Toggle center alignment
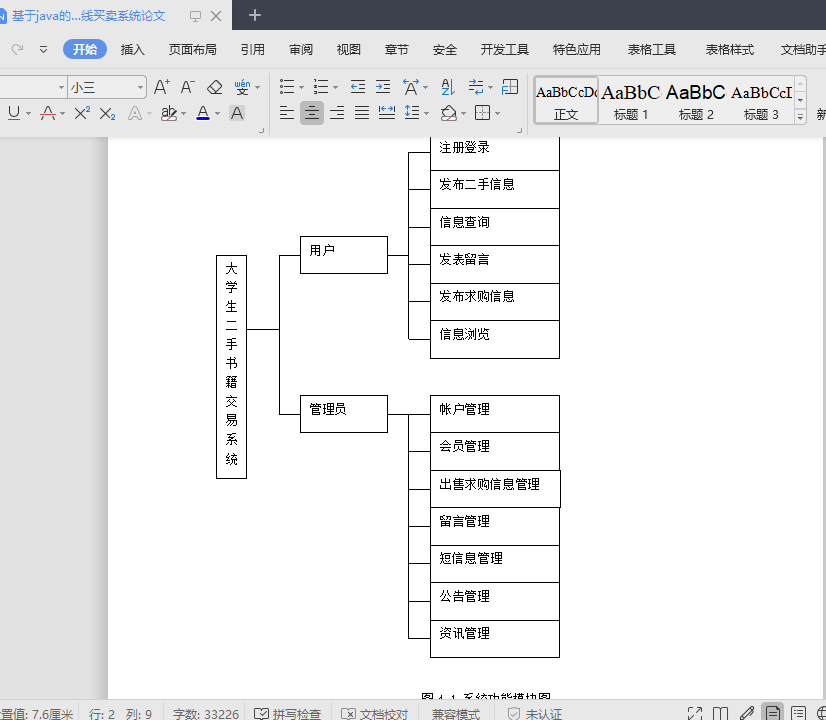Viewport: 826px width, 720px height. (x=312, y=113)
